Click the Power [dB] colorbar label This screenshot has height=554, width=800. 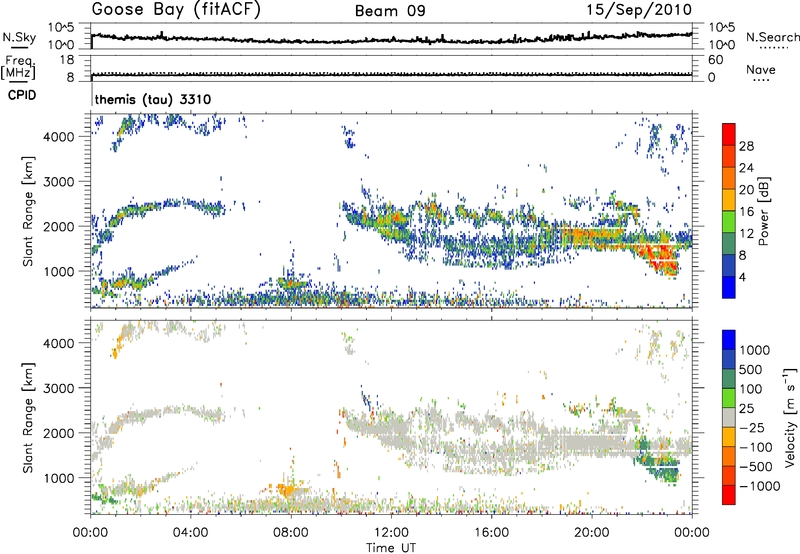click(763, 211)
